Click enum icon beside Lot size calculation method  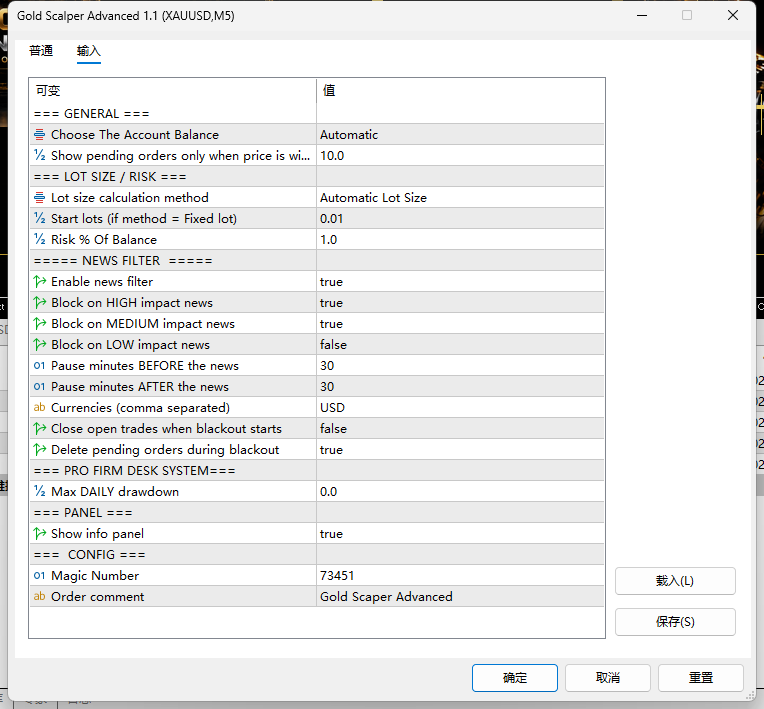(39, 197)
